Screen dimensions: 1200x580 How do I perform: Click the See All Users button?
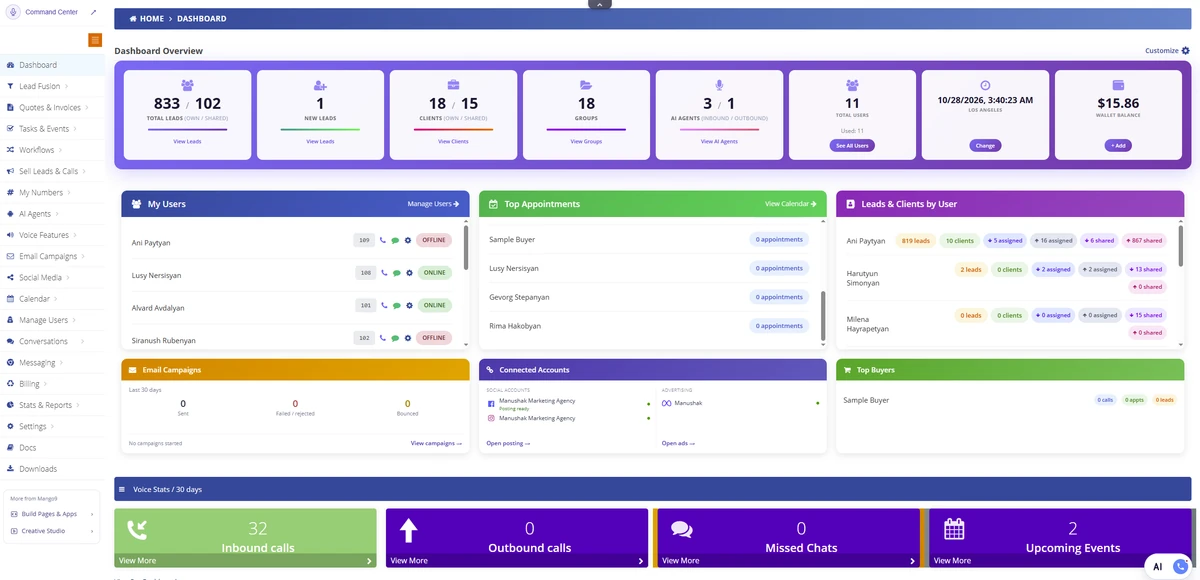coord(852,146)
